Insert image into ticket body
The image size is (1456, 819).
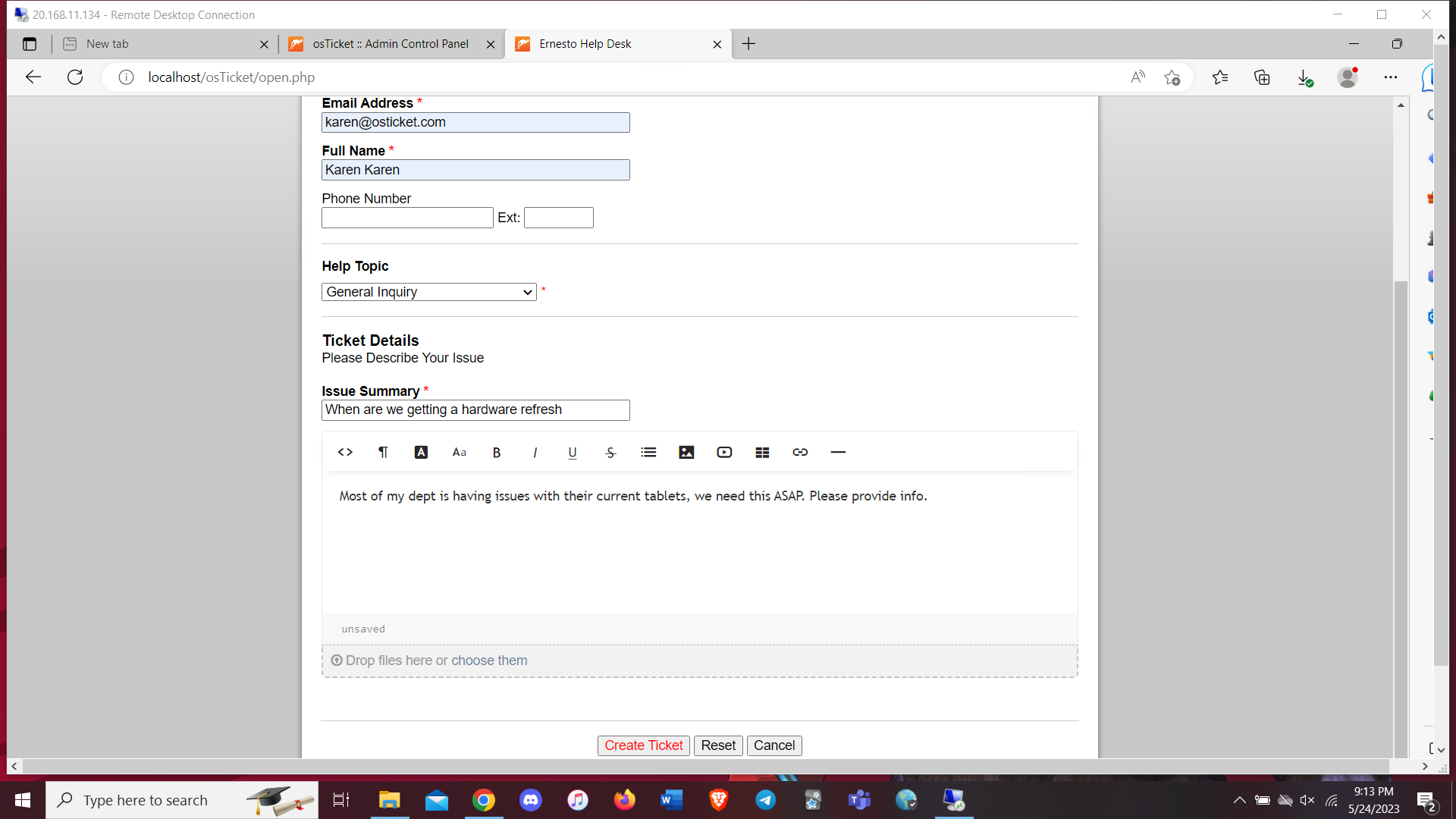[x=686, y=452]
